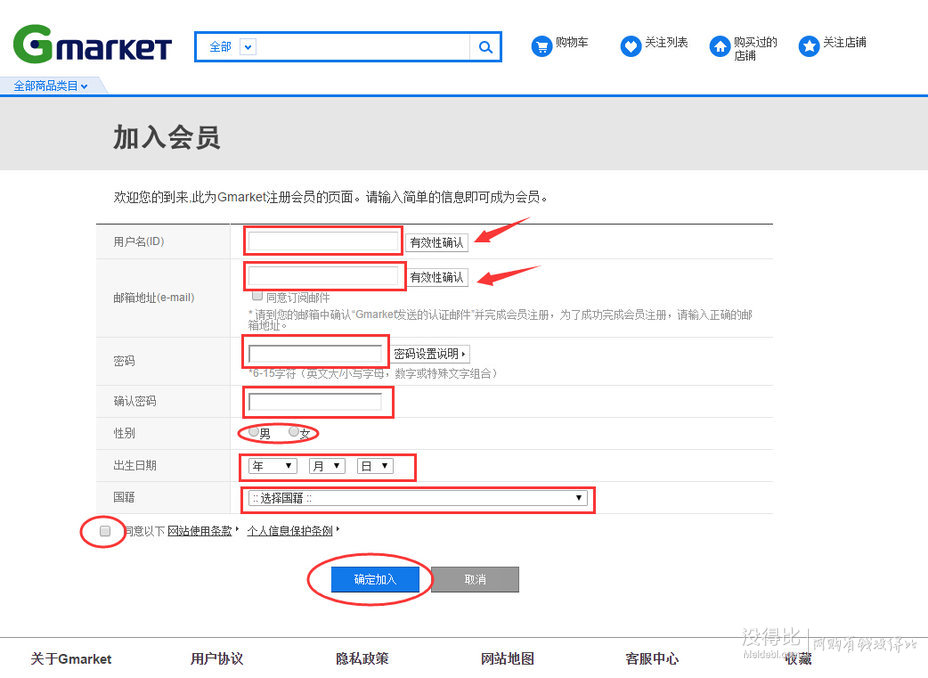Viewport: 928px width, 678px height.
Task: Tick the 同意订阅邮件 checkbox
Action: 257,296
